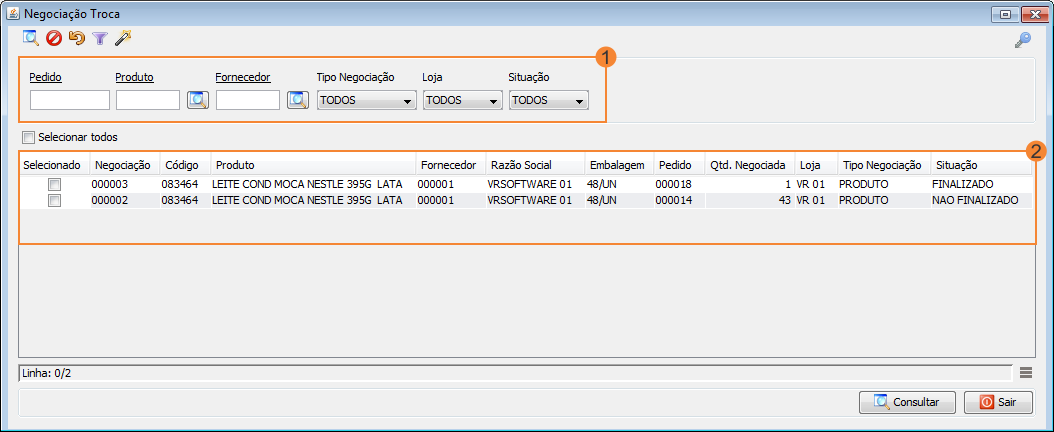The width and height of the screenshot is (1054, 432).
Task: Click into the Pedido input field
Action: pyautogui.click(x=70, y=100)
